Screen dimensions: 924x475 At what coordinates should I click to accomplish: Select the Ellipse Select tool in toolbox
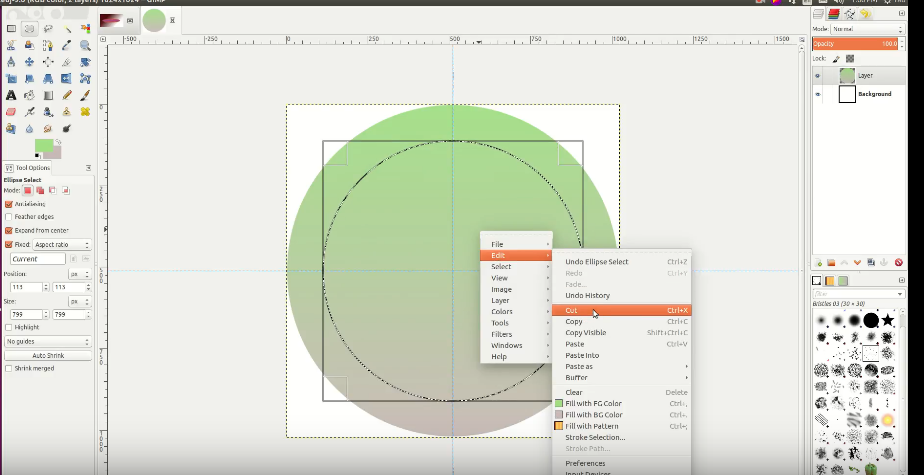click(x=29, y=28)
